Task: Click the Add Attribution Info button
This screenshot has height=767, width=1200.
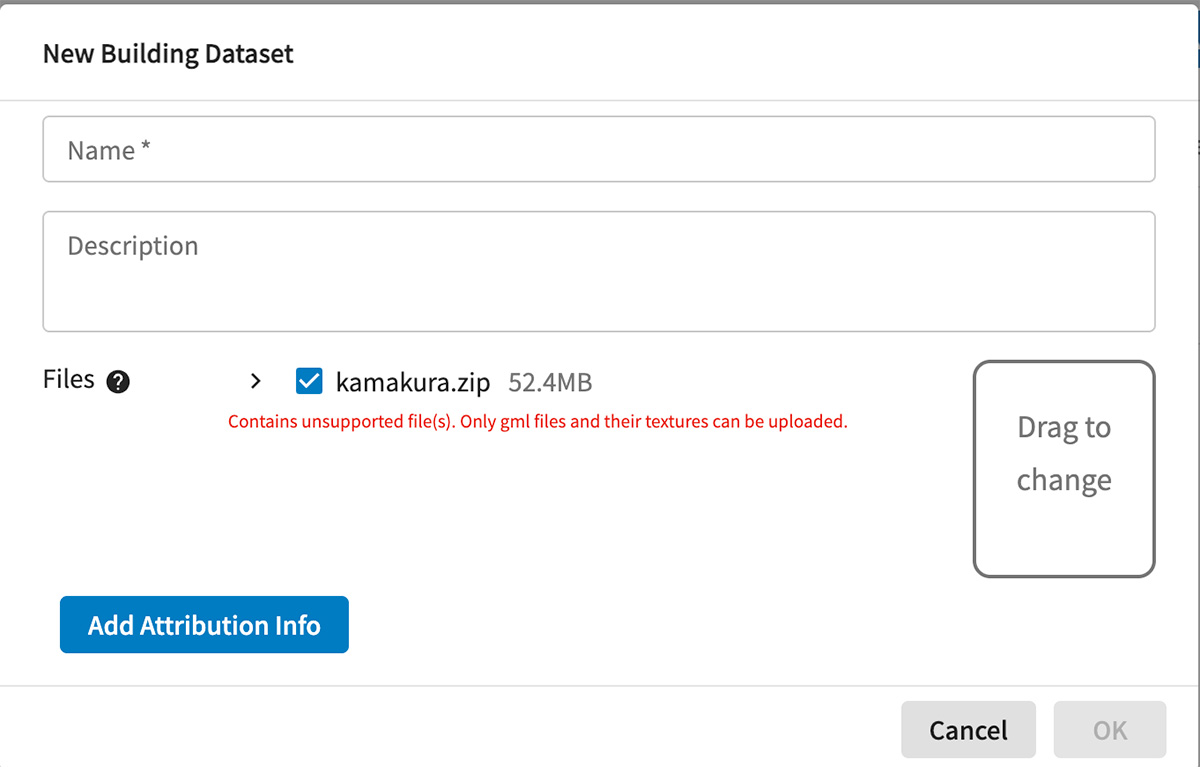Action: click(x=204, y=625)
